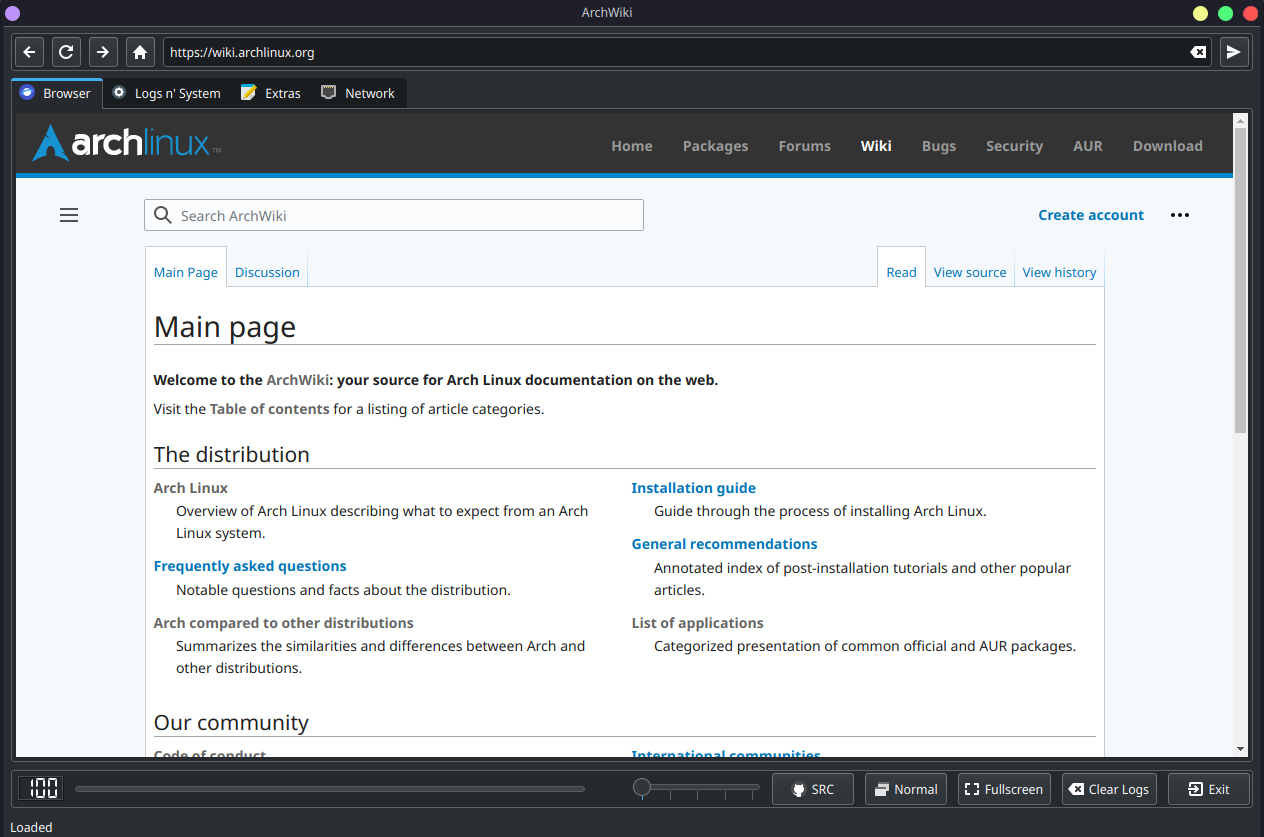
Task: Open the ArchWiki link in welcome text
Action: click(299, 380)
